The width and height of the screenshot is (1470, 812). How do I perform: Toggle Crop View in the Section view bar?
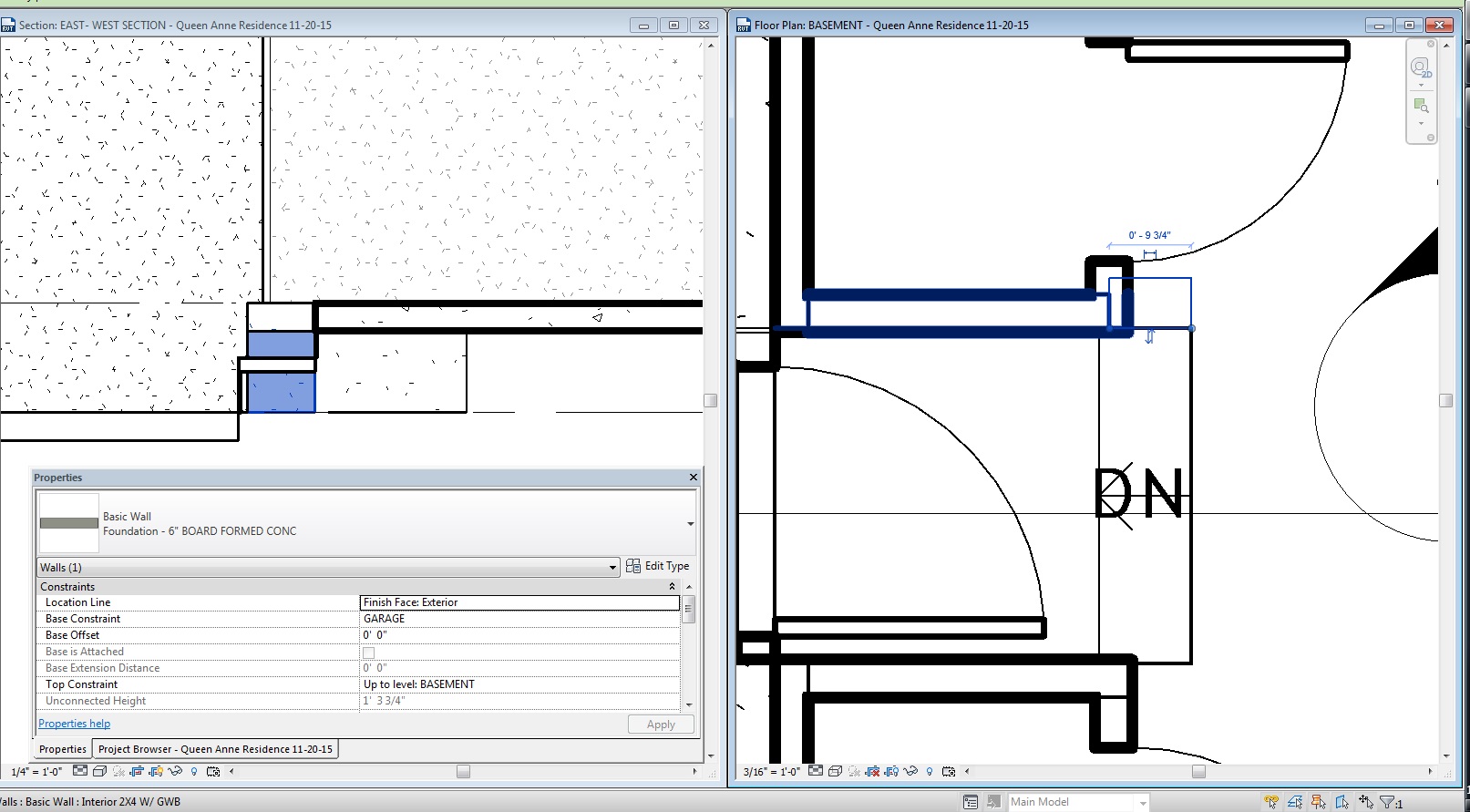pyautogui.click(x=137, y=771)
